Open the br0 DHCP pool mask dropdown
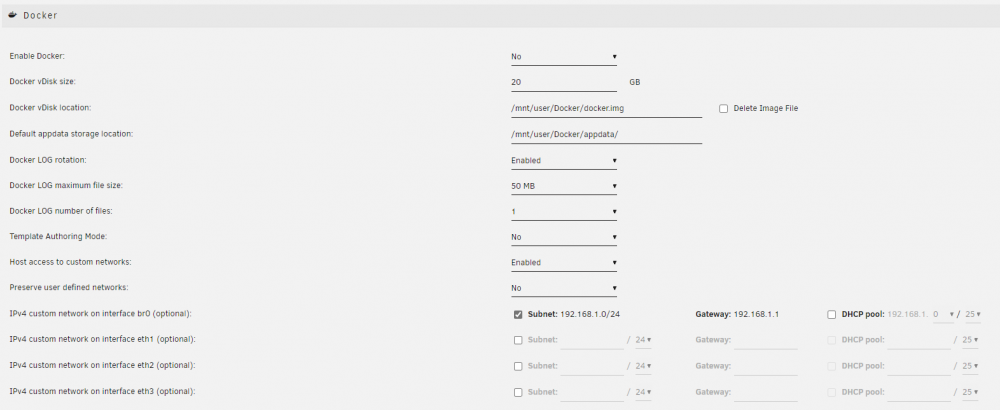1000x410 pixels. [x=973, y=314]
